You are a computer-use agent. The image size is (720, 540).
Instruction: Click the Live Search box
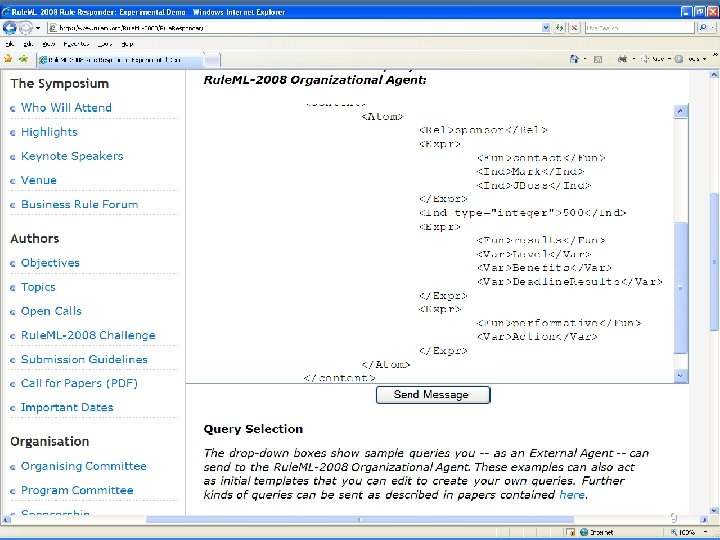639,28
